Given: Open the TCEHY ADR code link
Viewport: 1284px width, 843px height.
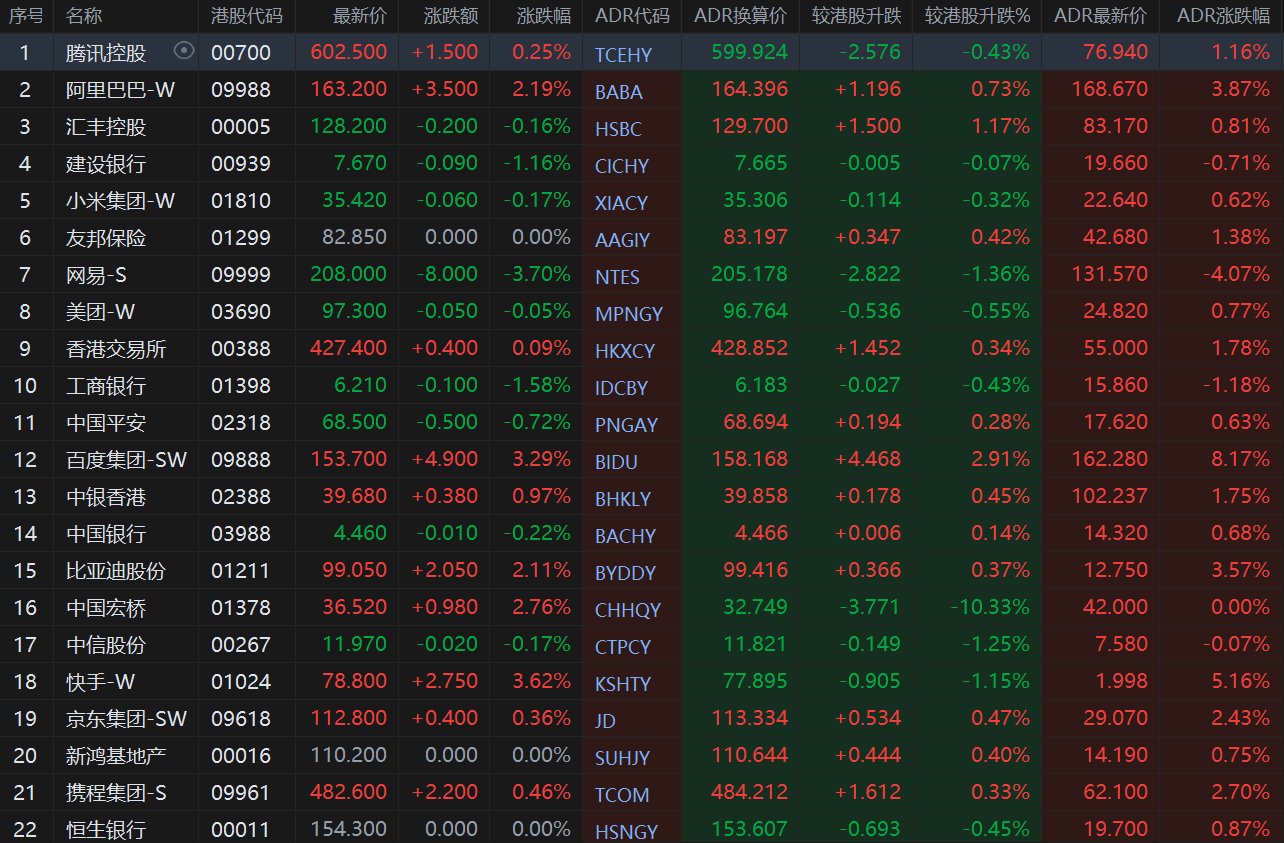Looking at the screenshot, I should pyautogui.click(x=623, y=55).
